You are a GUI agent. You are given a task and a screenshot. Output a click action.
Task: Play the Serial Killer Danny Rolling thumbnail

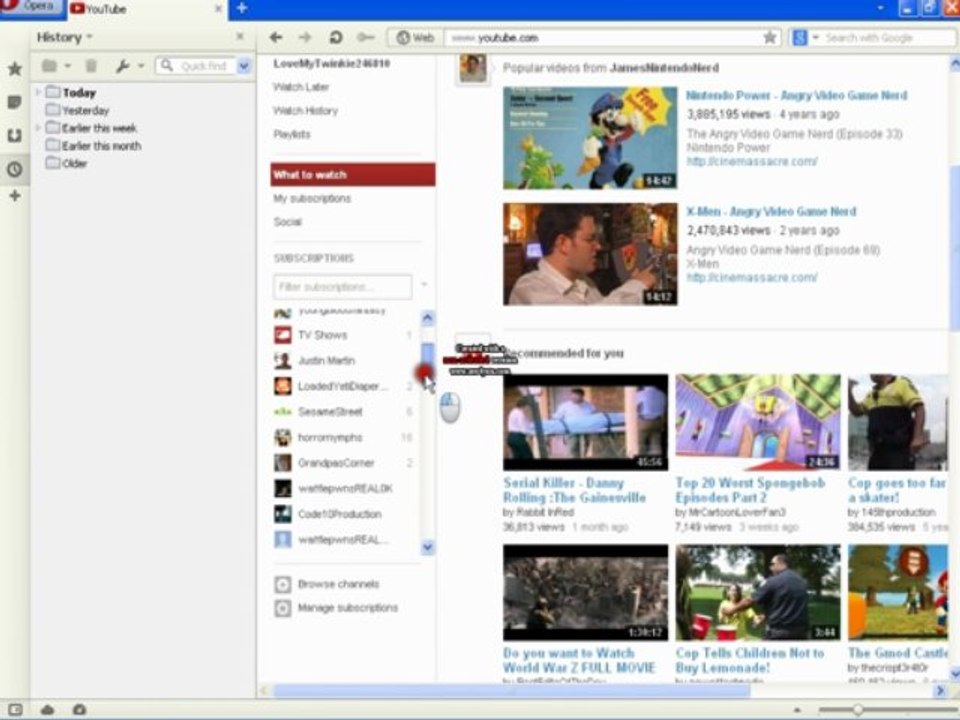585,422
